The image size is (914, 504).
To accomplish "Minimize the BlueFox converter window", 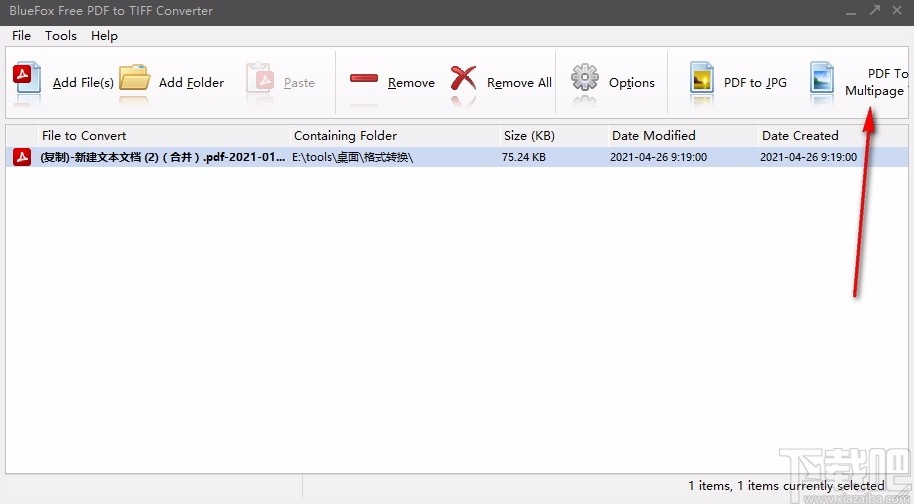I will [x=851, y=11].
